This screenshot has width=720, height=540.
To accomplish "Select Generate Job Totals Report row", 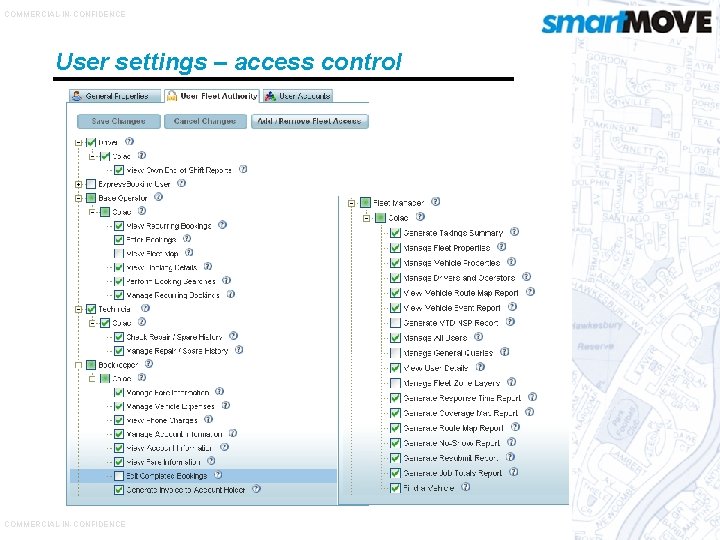I will [x=453, y=473].
